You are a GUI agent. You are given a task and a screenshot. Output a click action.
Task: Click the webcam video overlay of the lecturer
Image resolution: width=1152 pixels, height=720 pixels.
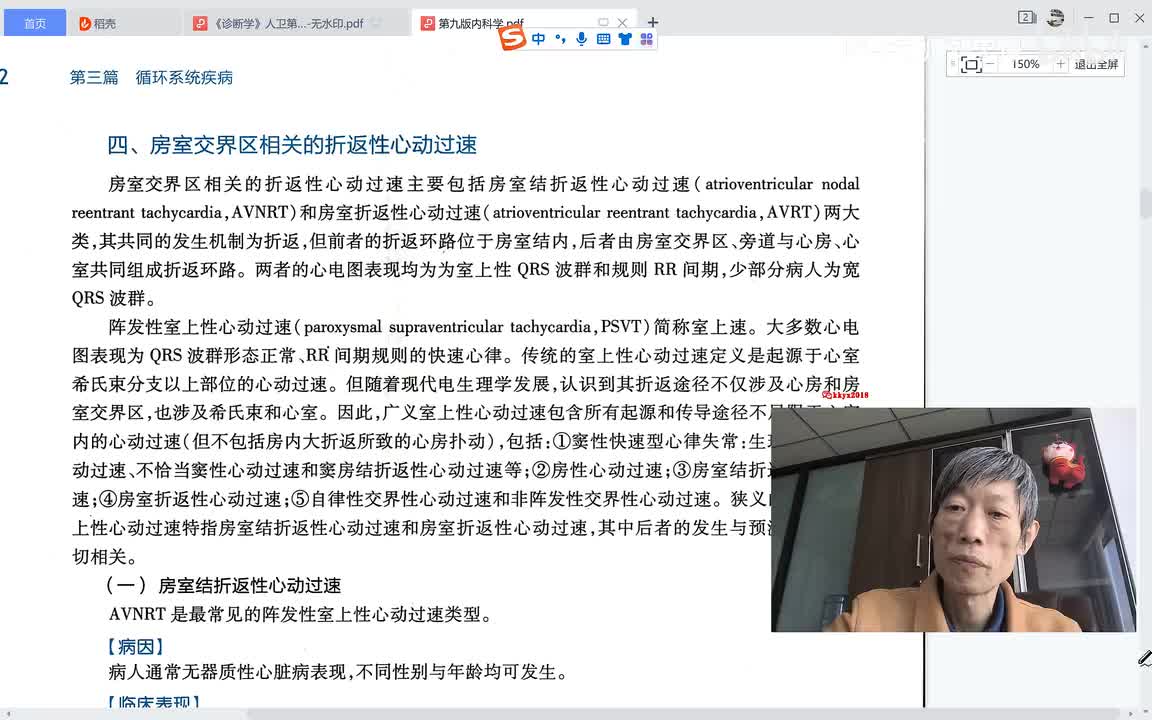click(954, 519)
